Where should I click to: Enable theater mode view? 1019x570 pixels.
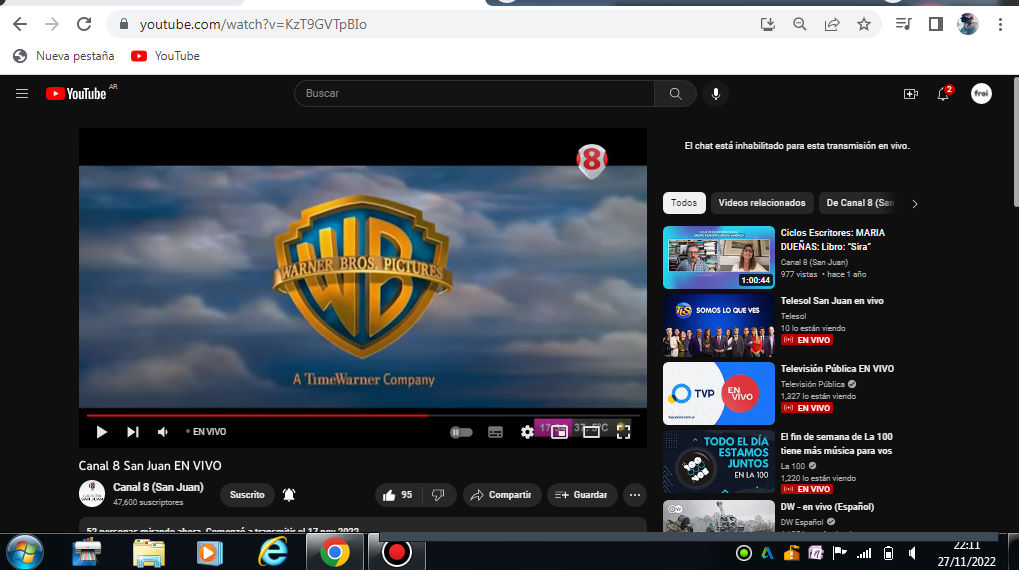coord(591,432)
